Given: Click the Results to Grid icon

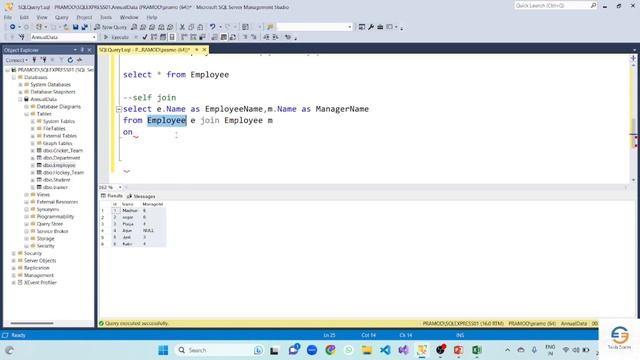Looking at the screenshot, I should (224, 37).
